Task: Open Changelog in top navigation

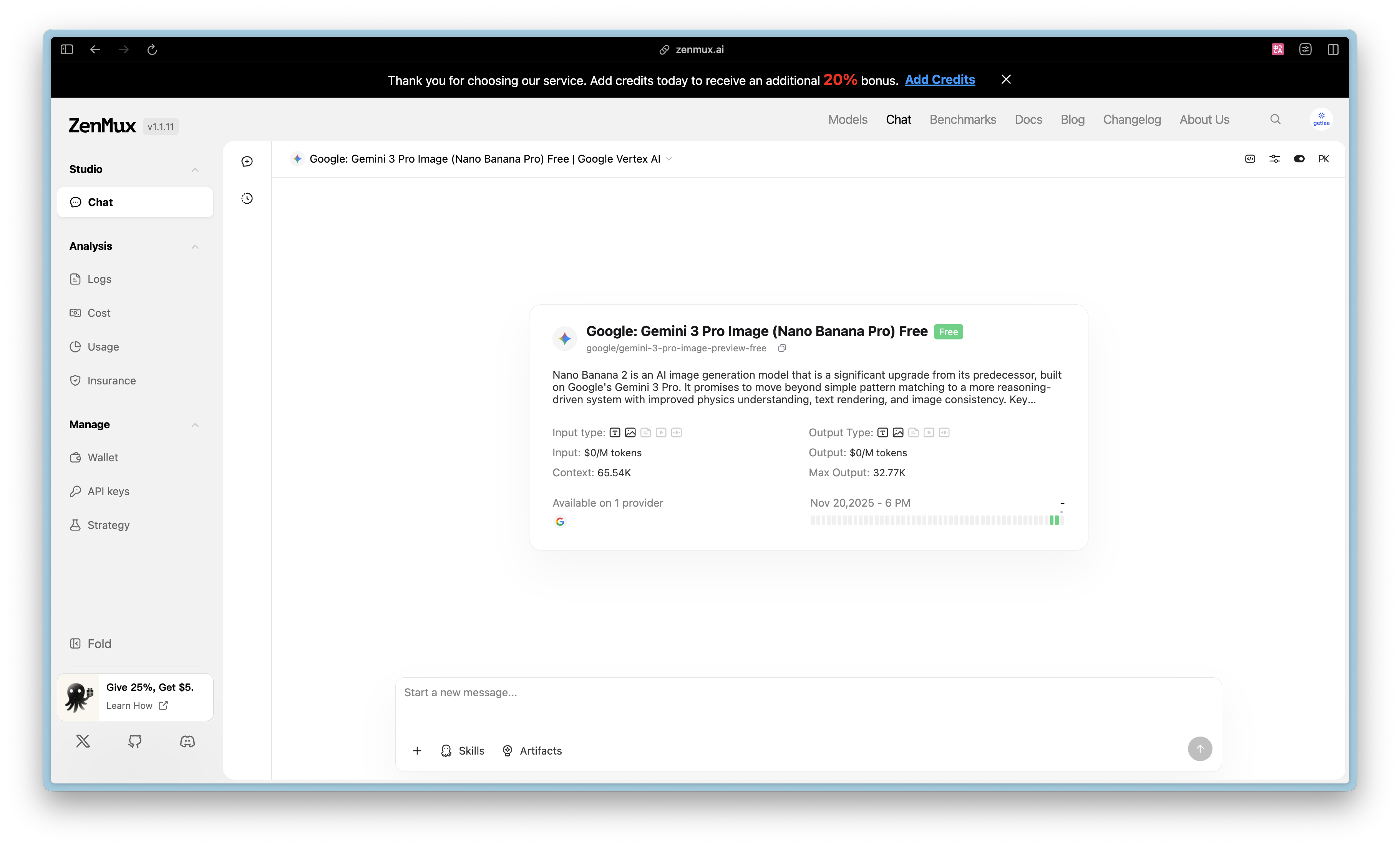Action: pos(1132,119)
